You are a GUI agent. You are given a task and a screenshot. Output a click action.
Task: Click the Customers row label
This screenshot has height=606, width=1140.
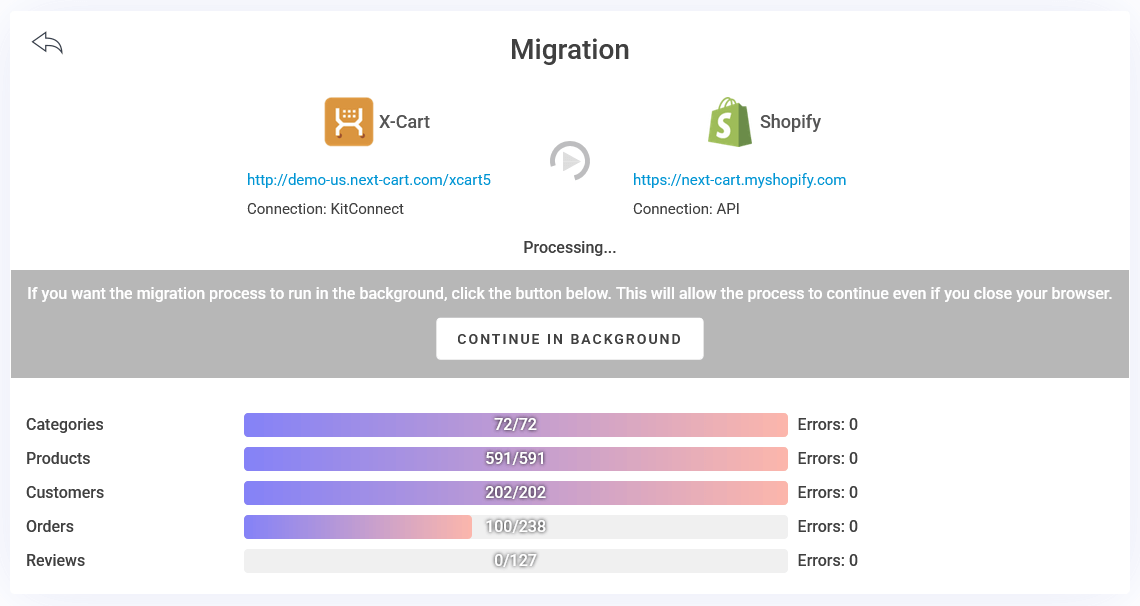65,493
